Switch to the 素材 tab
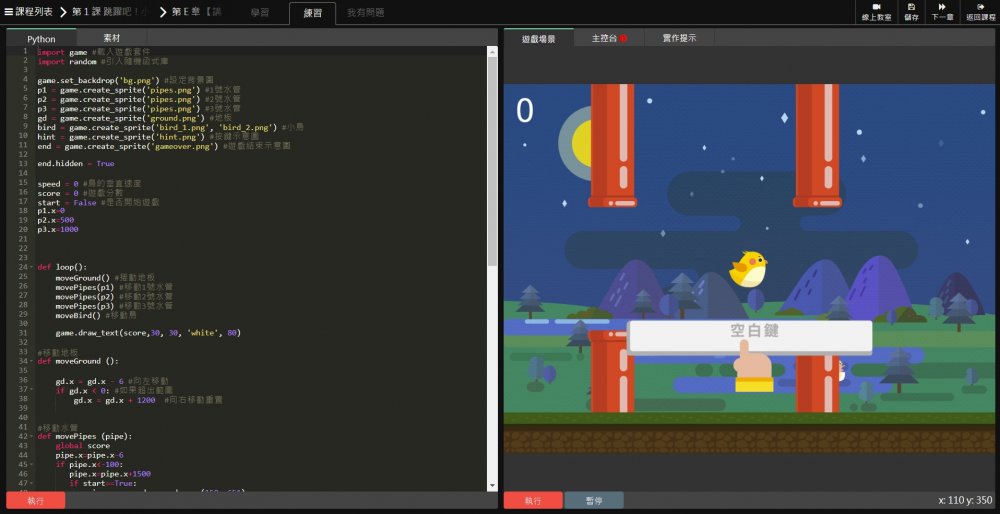Image resolution: width=1000 pixels, height=514 pixels. (x=112, y=36)
